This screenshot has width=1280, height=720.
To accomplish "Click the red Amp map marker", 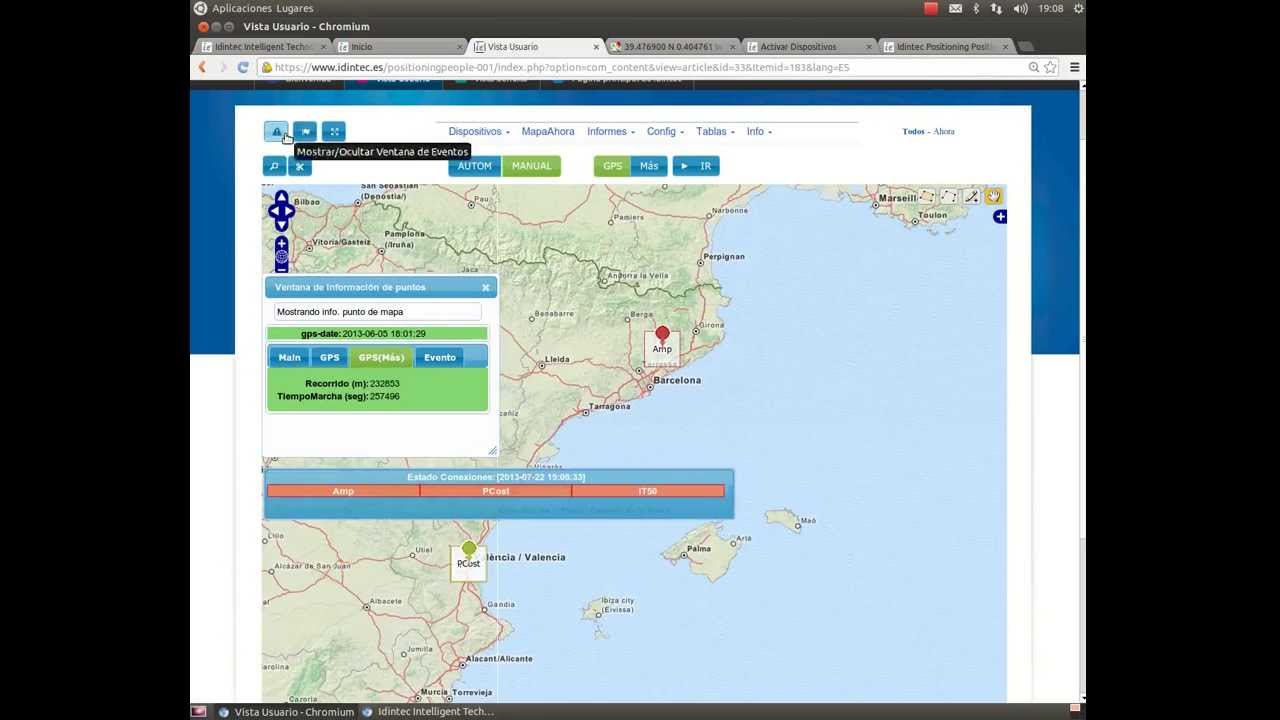I will [x=662, y=333].
